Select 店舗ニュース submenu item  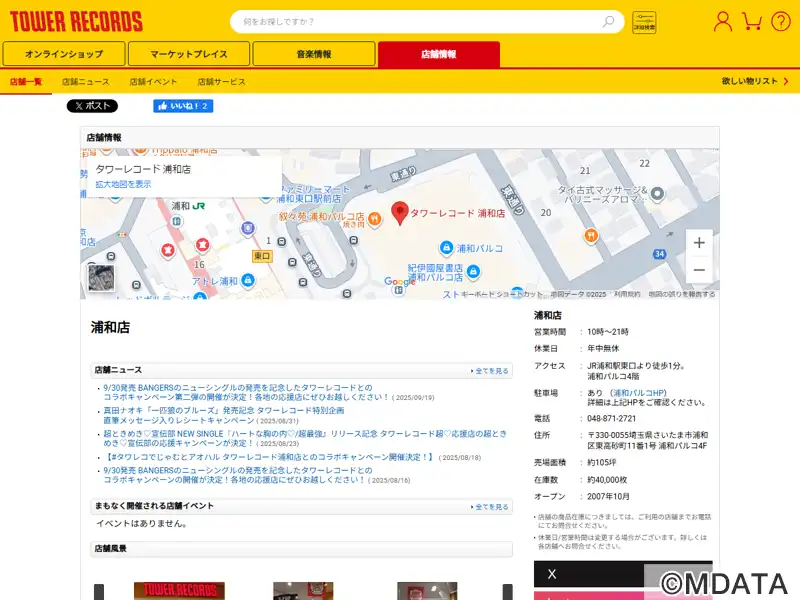pyautogui.click(x=86, y=82)
